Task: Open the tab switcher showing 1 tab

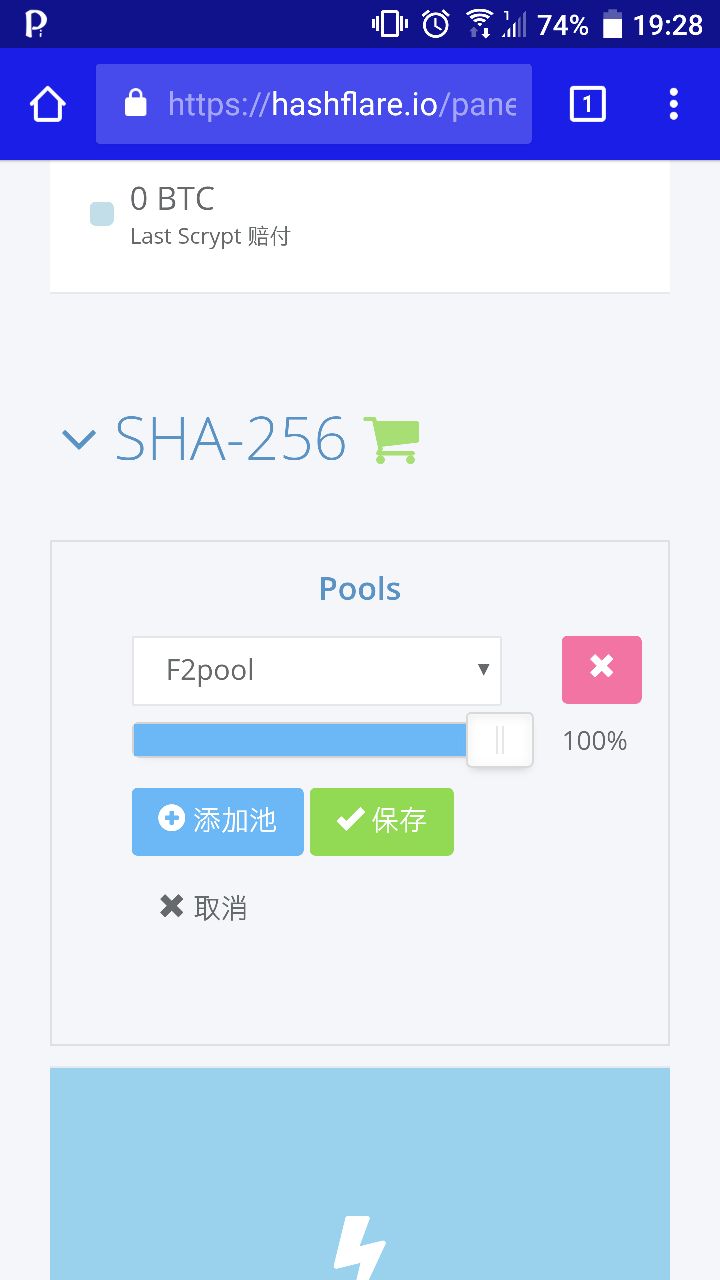Action: tap(587, 104)
